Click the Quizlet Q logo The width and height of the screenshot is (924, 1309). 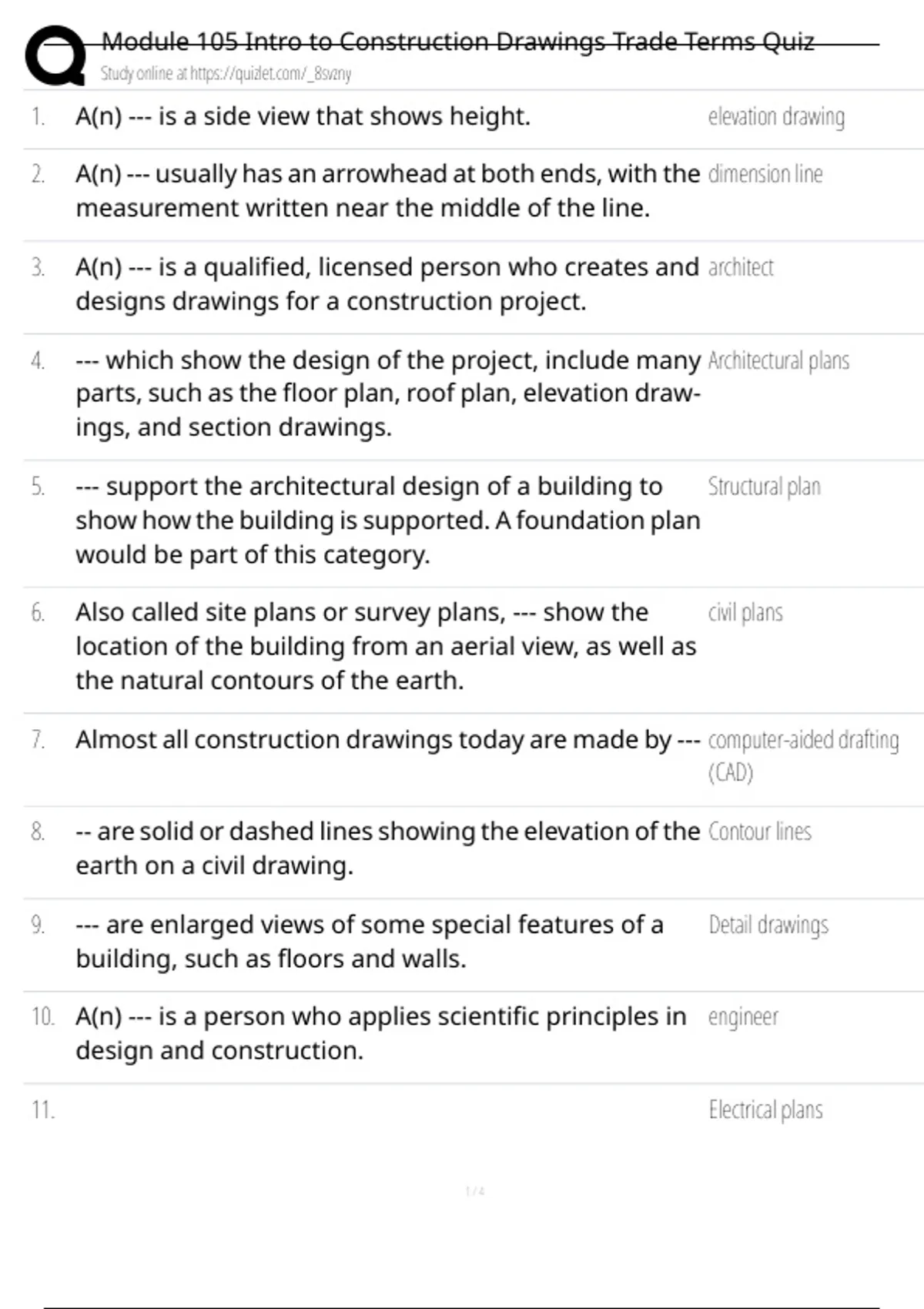tap(55, 55)
